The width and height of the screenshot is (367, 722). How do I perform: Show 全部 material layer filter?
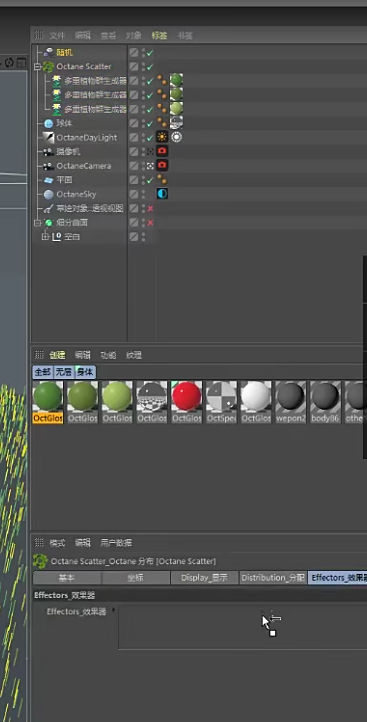pyautogui.click(x=43, y=372)
